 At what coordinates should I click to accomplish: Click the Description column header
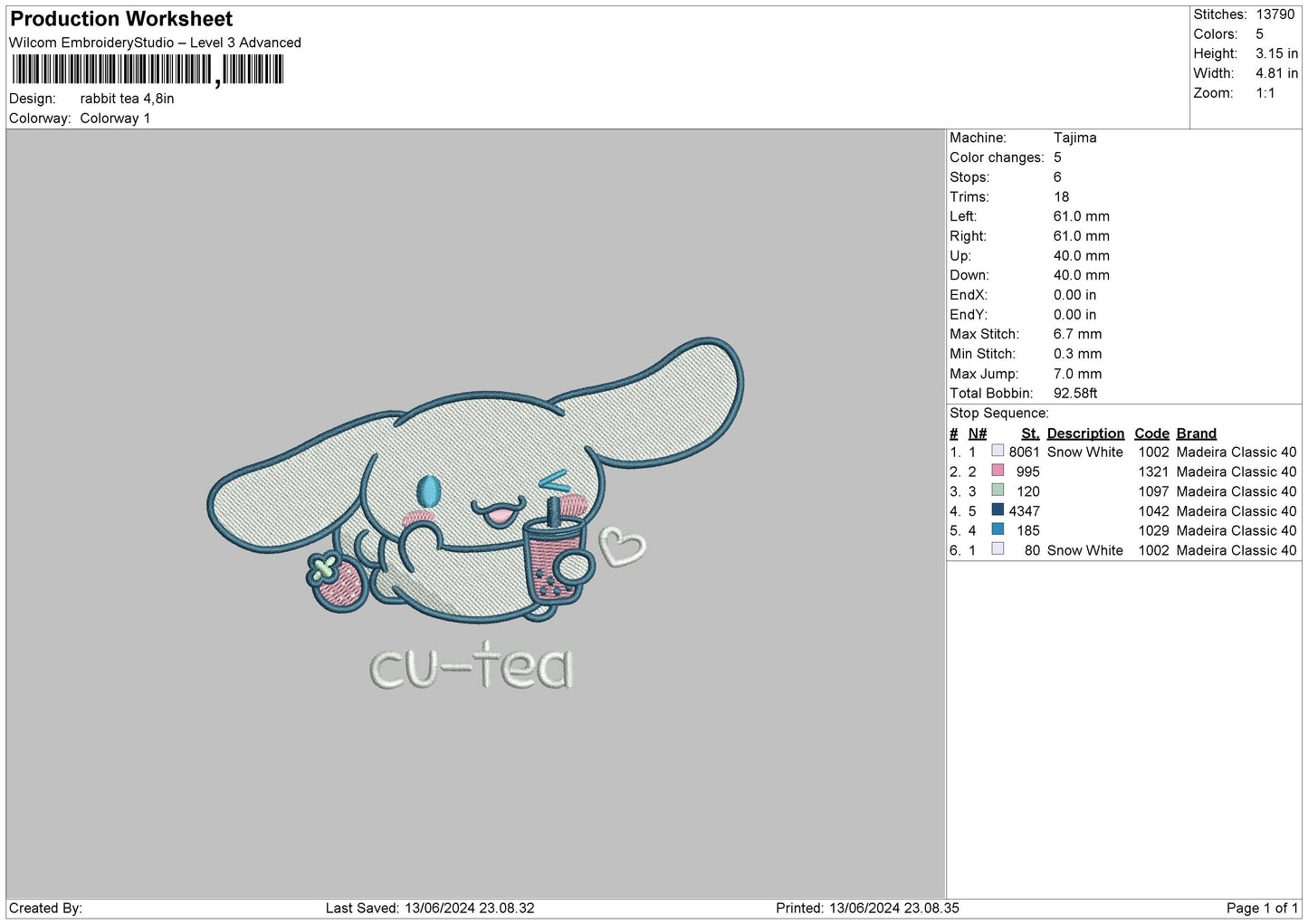point(1085,433)
